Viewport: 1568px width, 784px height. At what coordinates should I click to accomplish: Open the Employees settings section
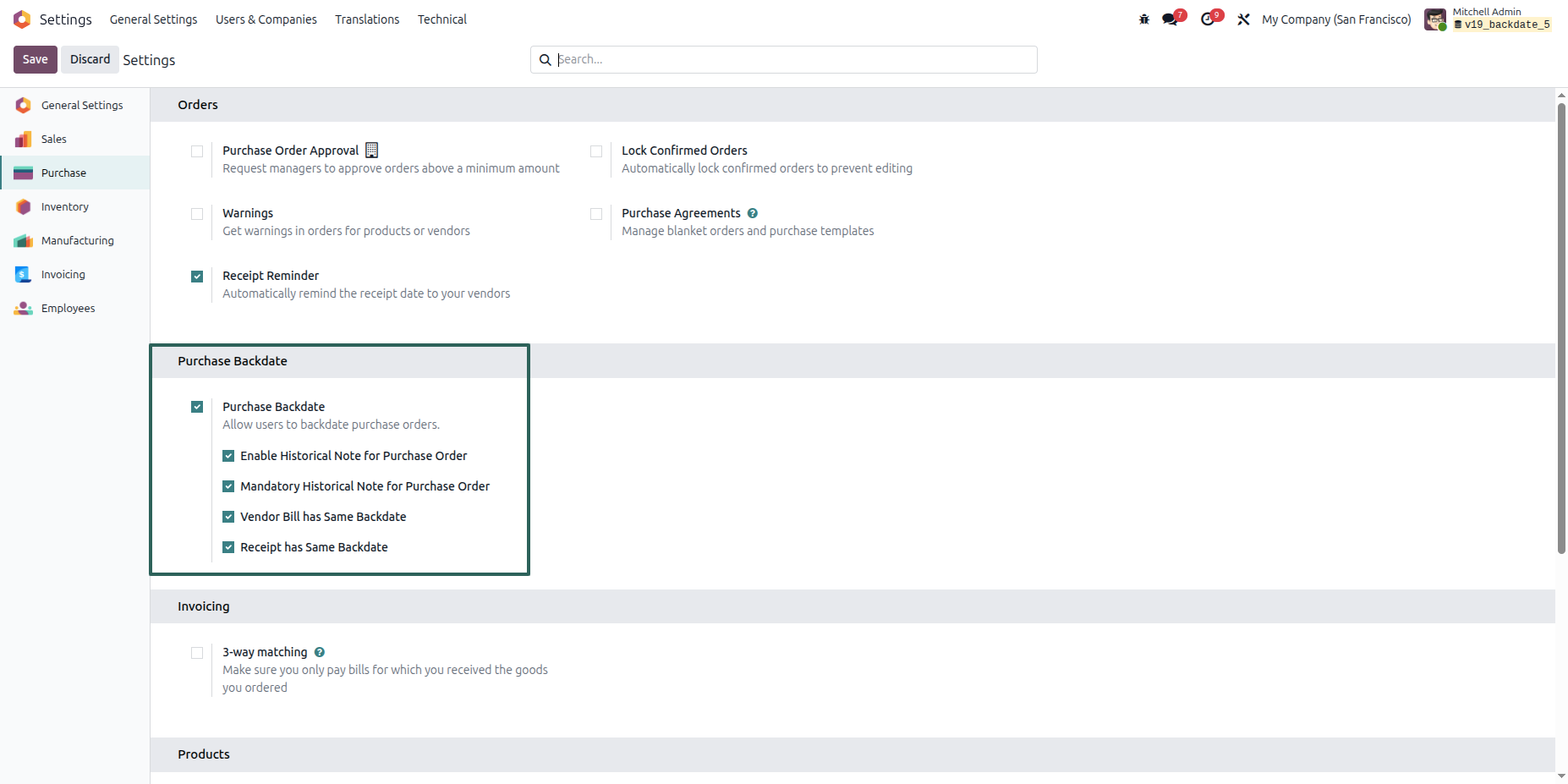coord(74,308)
